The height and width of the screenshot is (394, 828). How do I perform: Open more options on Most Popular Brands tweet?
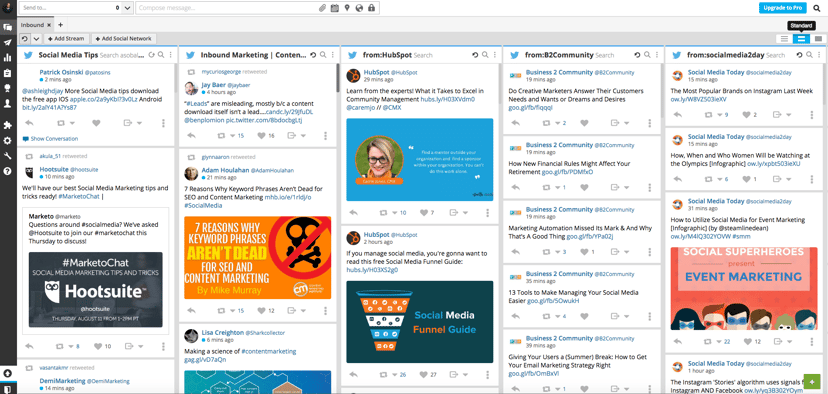pyautogui.click(x=812, y=115)
